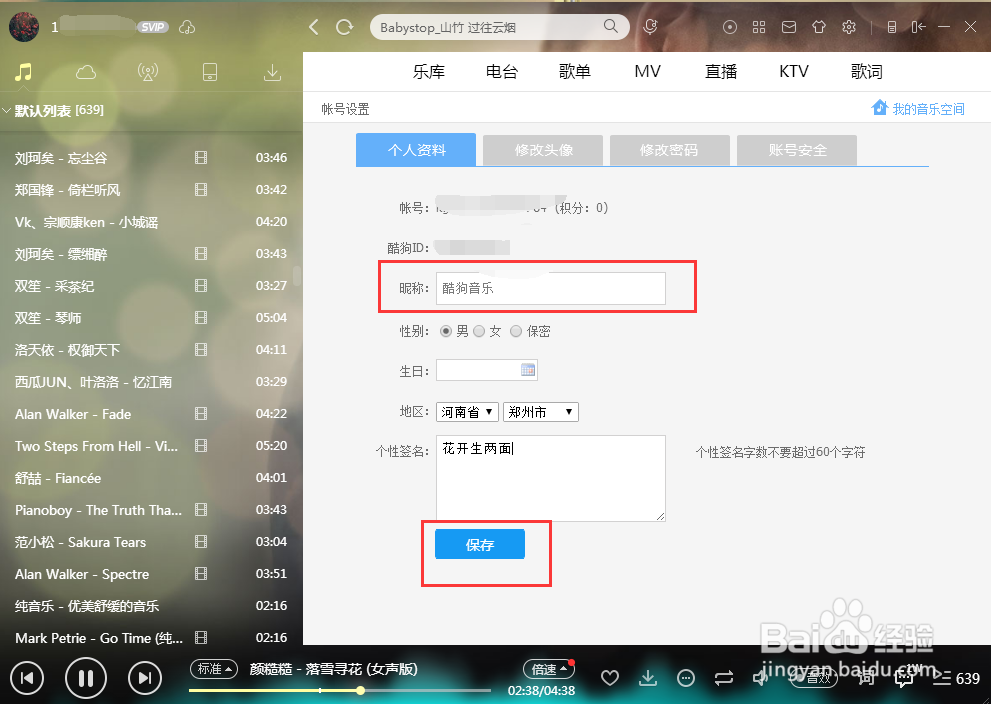Click the search box with Babystop text
Screen dimensions: 991x704
pos(499,27)
